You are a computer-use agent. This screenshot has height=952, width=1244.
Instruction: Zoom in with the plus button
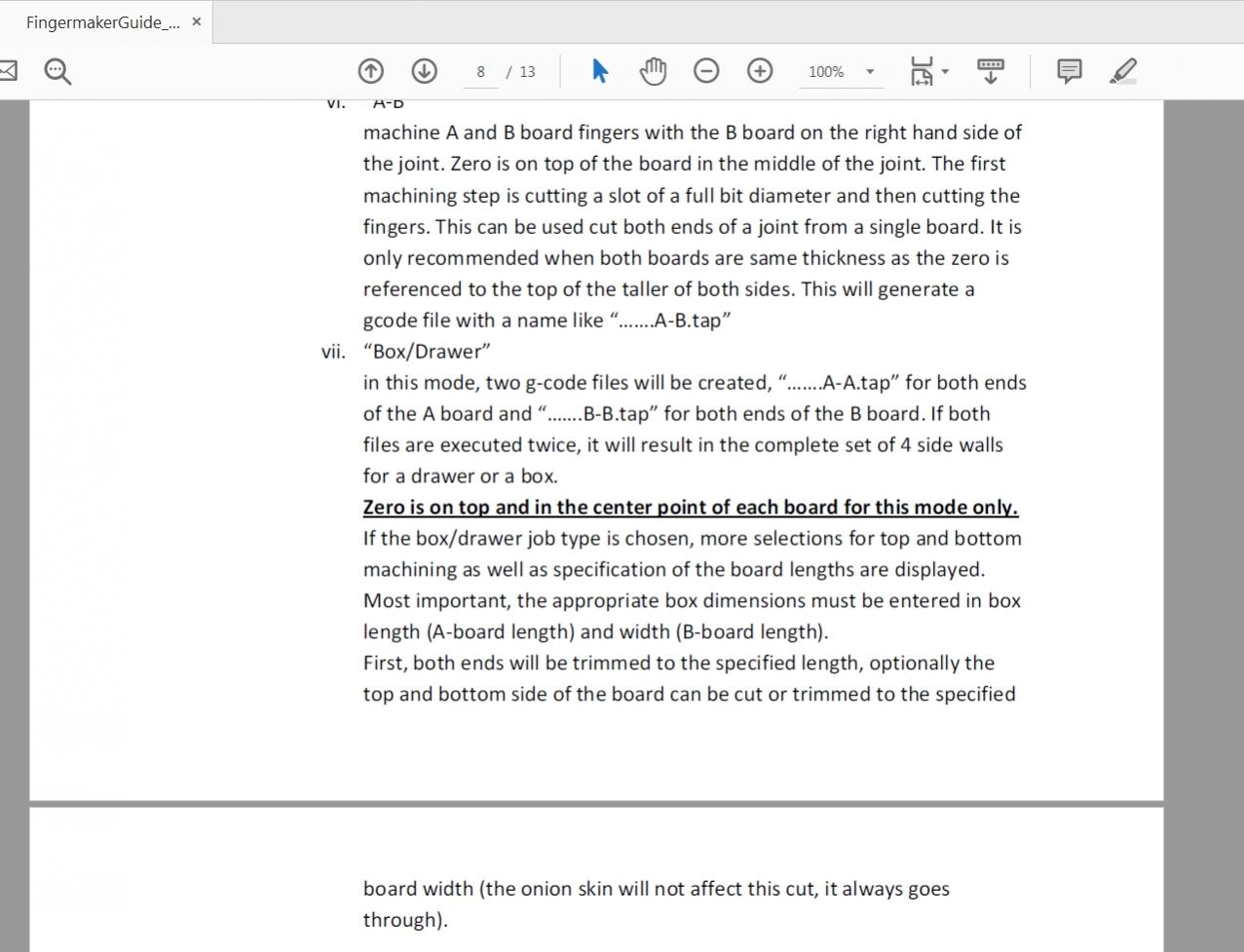760,71
